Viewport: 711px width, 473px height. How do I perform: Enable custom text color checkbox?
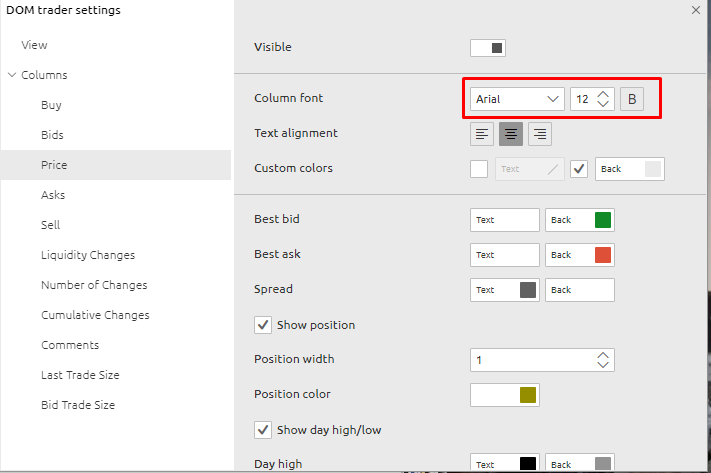pos(479,169)
